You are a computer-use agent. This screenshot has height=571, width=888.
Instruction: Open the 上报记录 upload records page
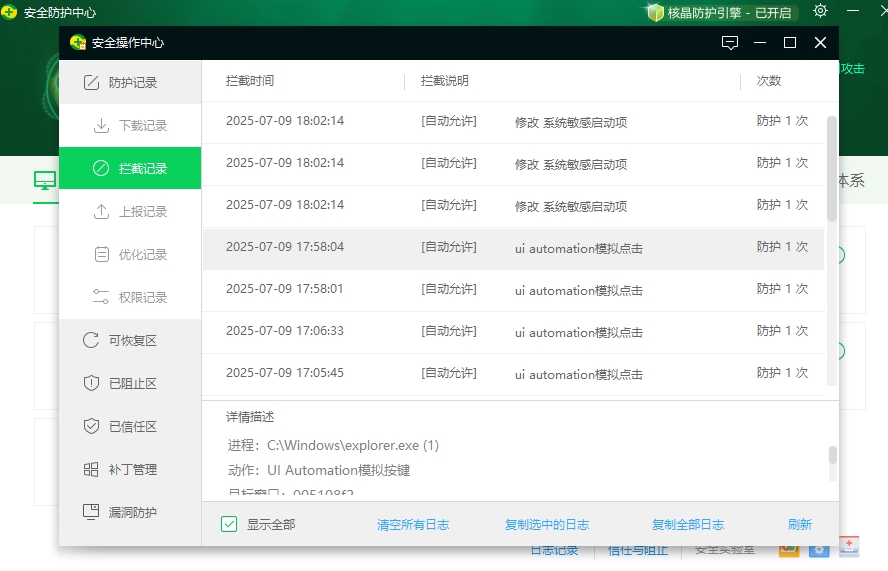coord(142,212)
